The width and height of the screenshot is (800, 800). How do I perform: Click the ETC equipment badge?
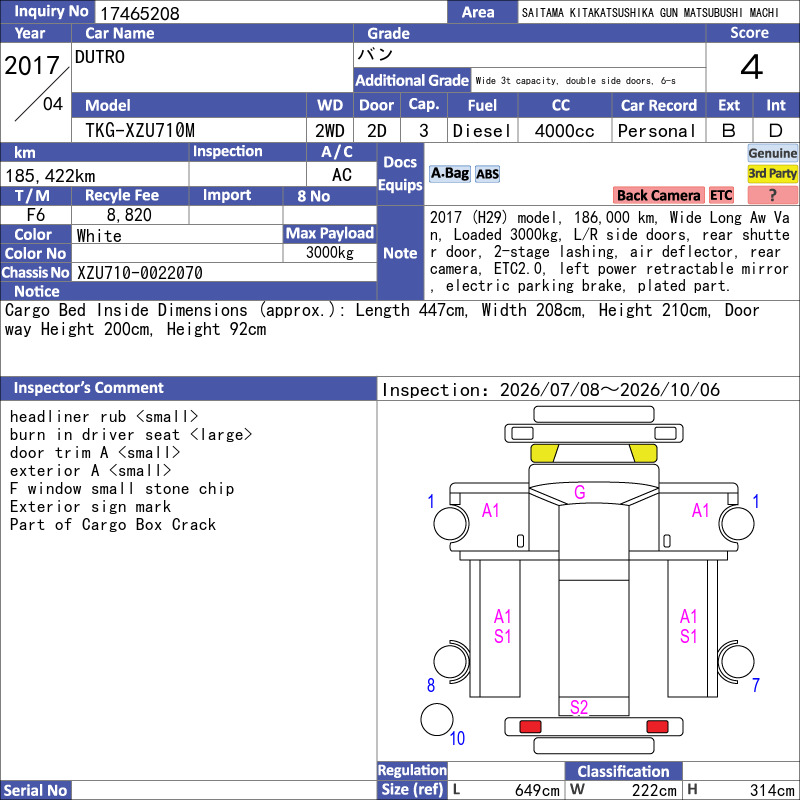[721, 195]
